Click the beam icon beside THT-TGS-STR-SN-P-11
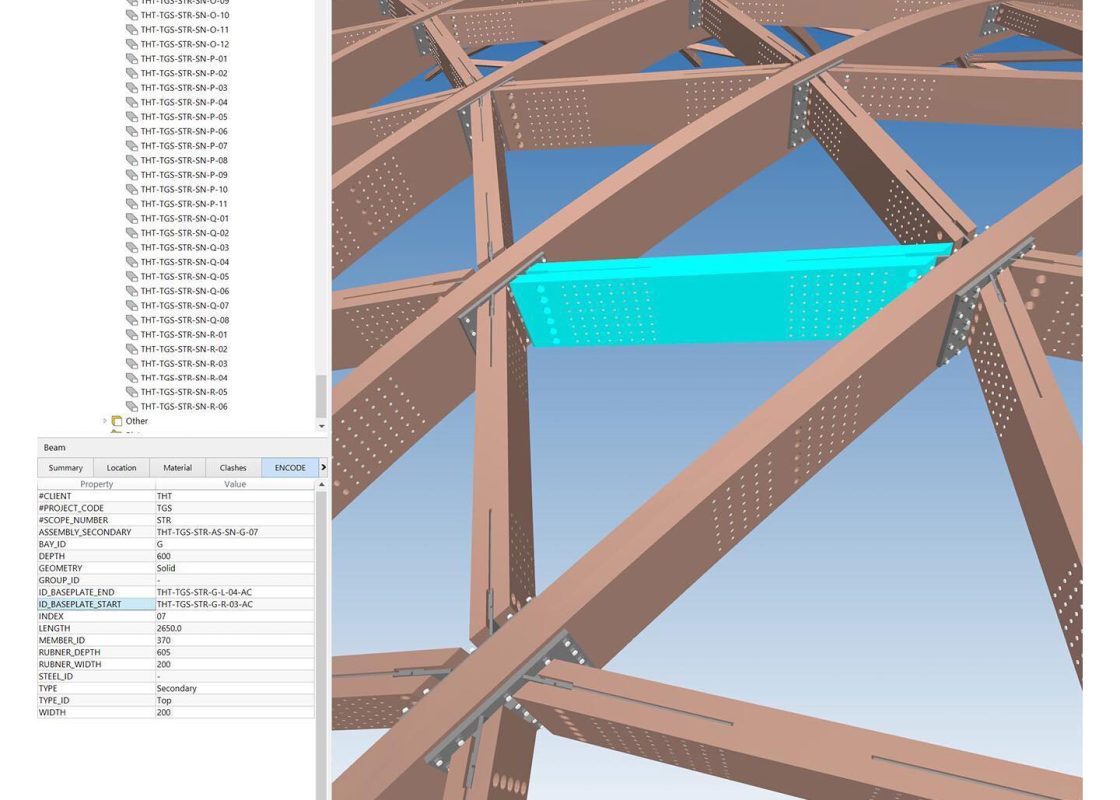The width and height of the screenshot is (1120, 800). [x=132, y=204]
